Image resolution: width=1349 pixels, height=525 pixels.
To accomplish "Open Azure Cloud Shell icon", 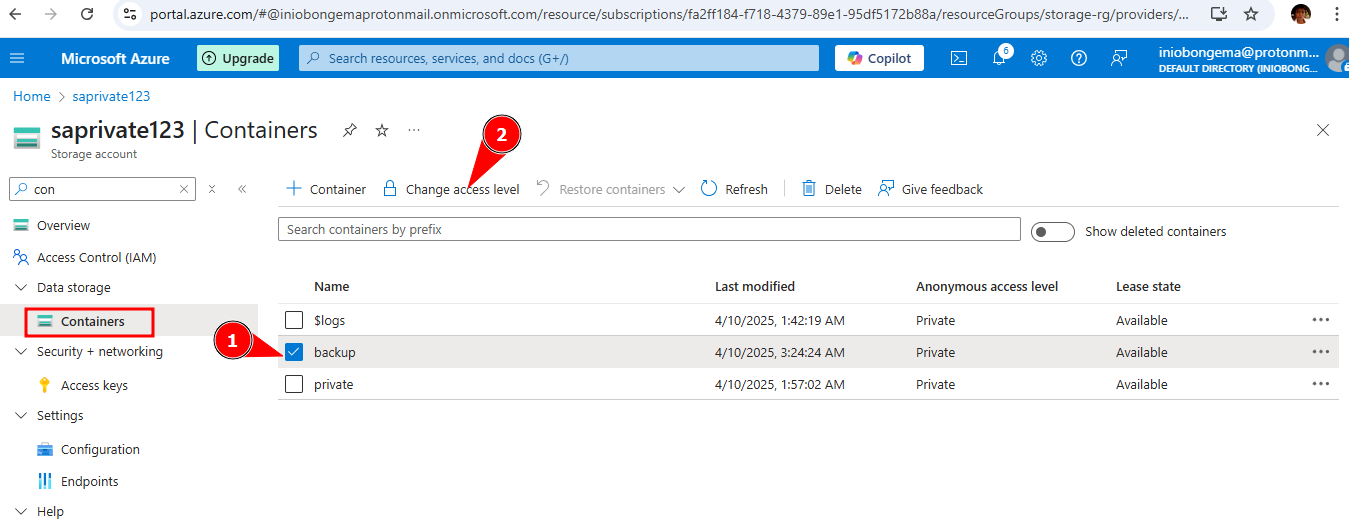I will (x=958, y=58).
